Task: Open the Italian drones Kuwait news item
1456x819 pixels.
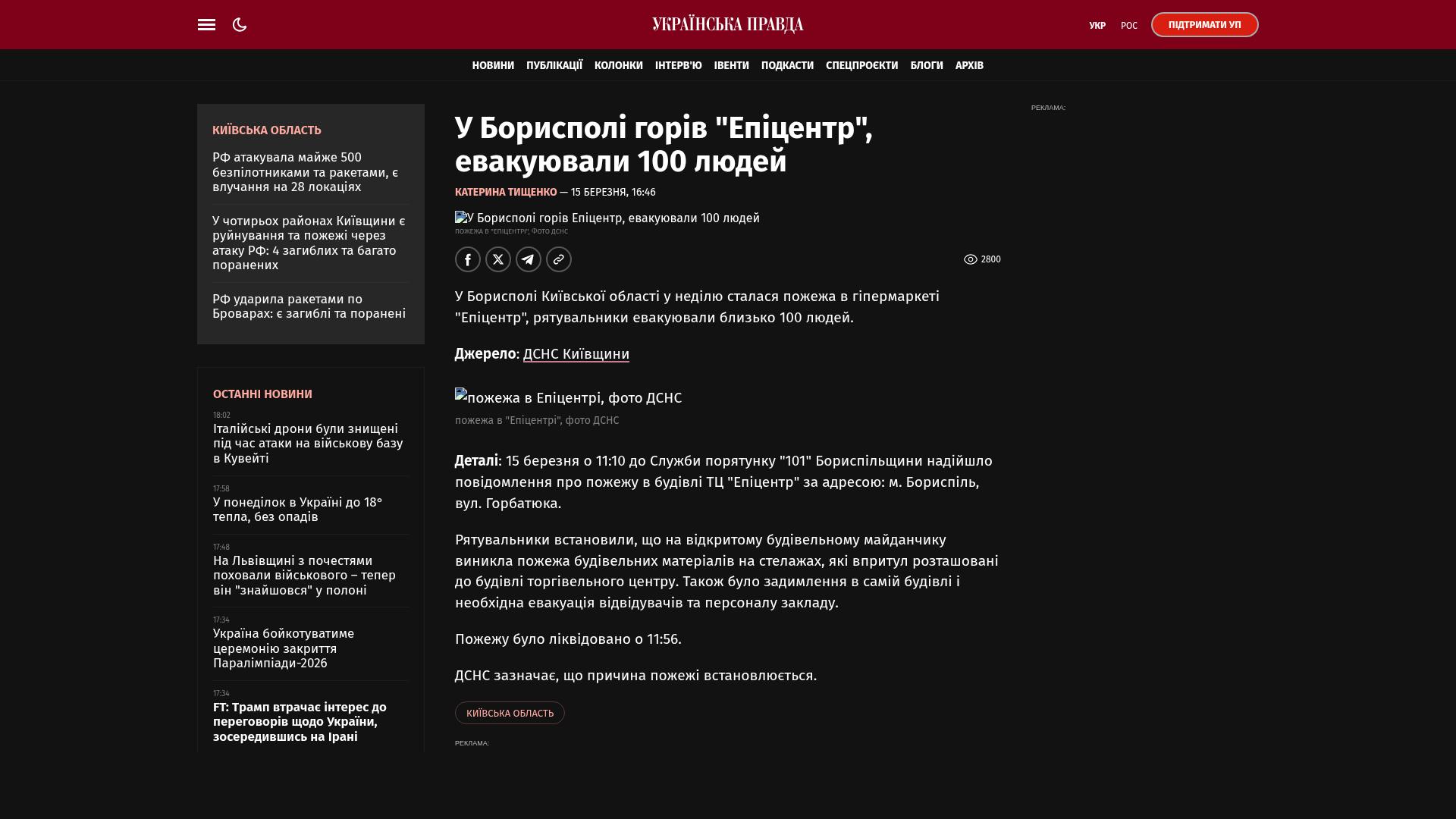Action: (307, 444)
